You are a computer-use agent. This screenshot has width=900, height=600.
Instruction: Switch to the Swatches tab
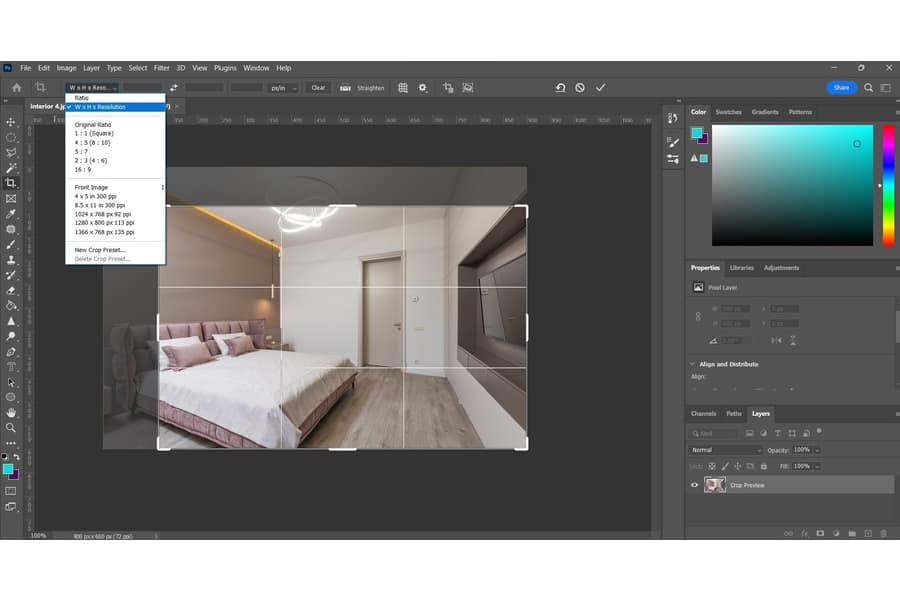[x=728, y=112]
